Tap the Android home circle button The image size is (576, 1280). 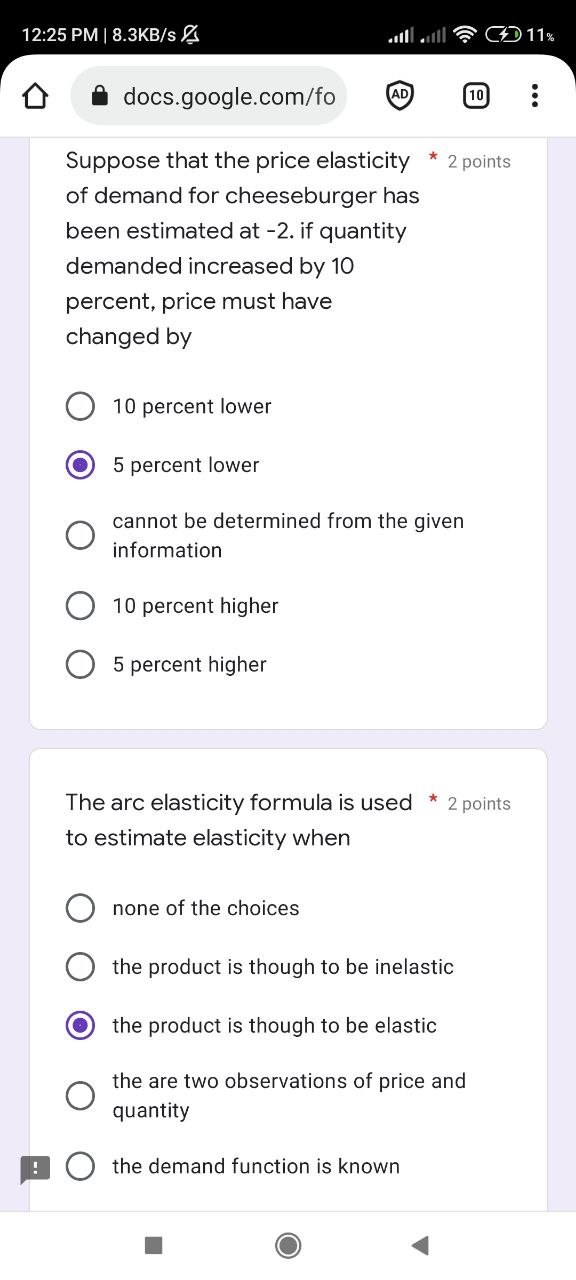click(288, 1245)
